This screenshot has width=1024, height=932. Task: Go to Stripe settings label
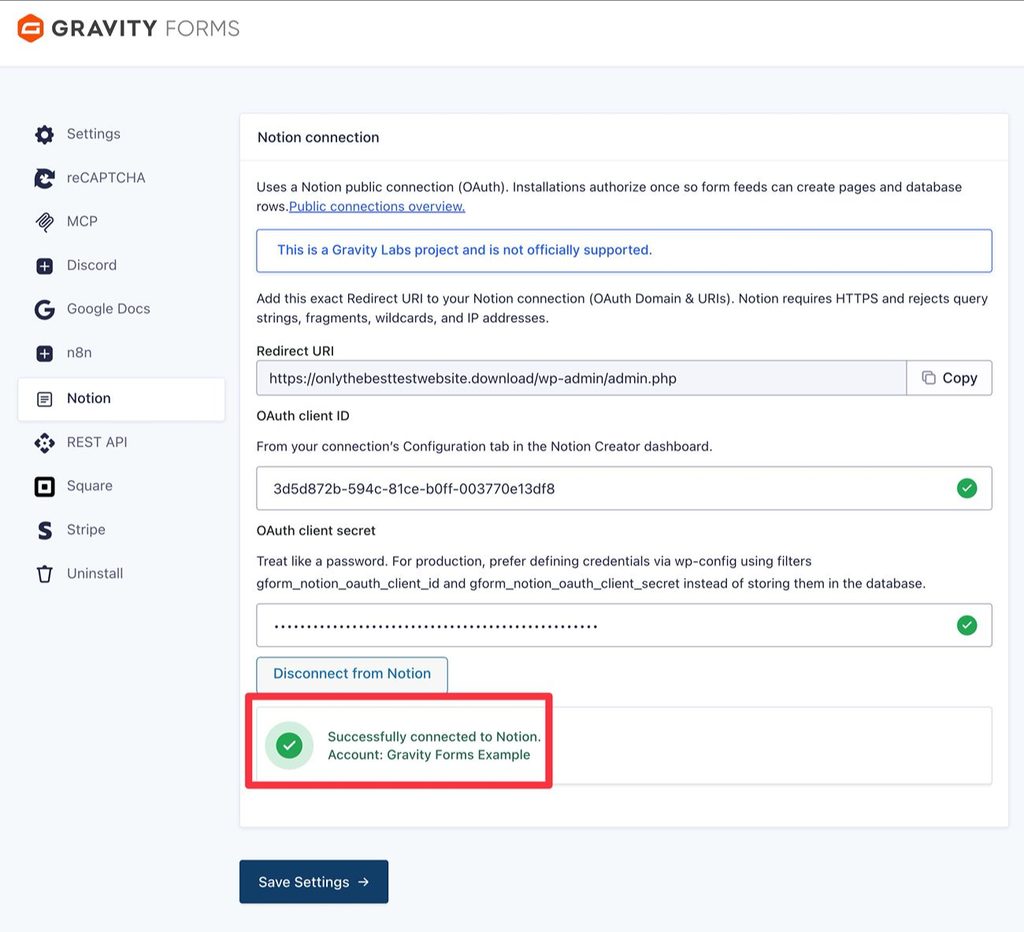click(x=86, y=530)
